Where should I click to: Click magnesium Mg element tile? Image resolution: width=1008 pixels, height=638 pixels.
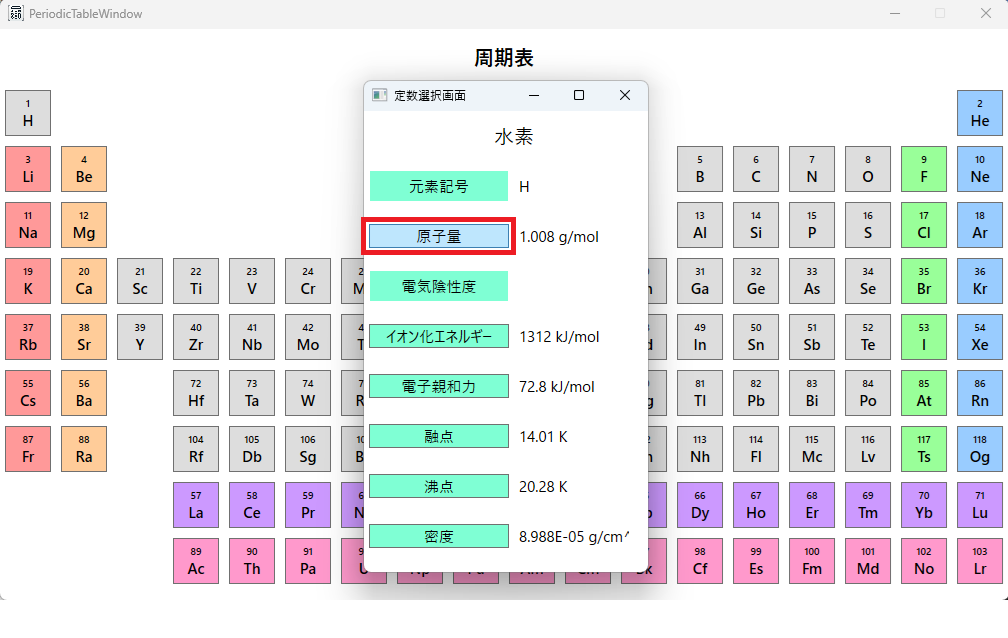pos(84,225)
